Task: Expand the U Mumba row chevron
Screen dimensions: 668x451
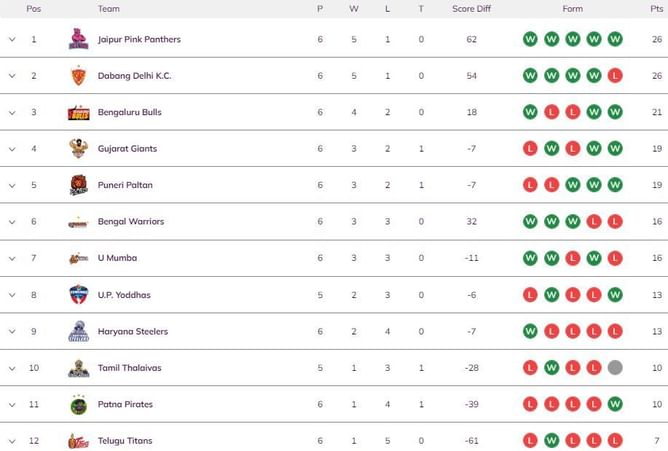Action: 12,258
